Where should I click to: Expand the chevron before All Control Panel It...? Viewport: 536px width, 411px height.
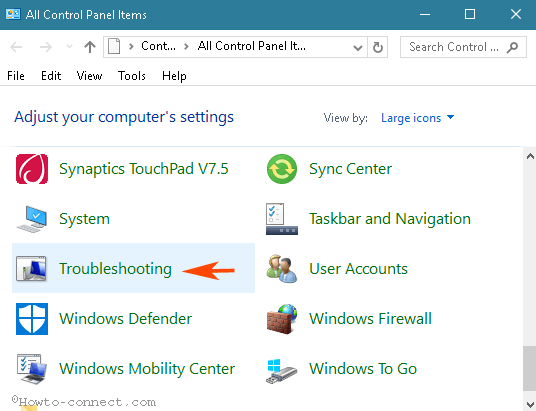(x=186, y=47)
